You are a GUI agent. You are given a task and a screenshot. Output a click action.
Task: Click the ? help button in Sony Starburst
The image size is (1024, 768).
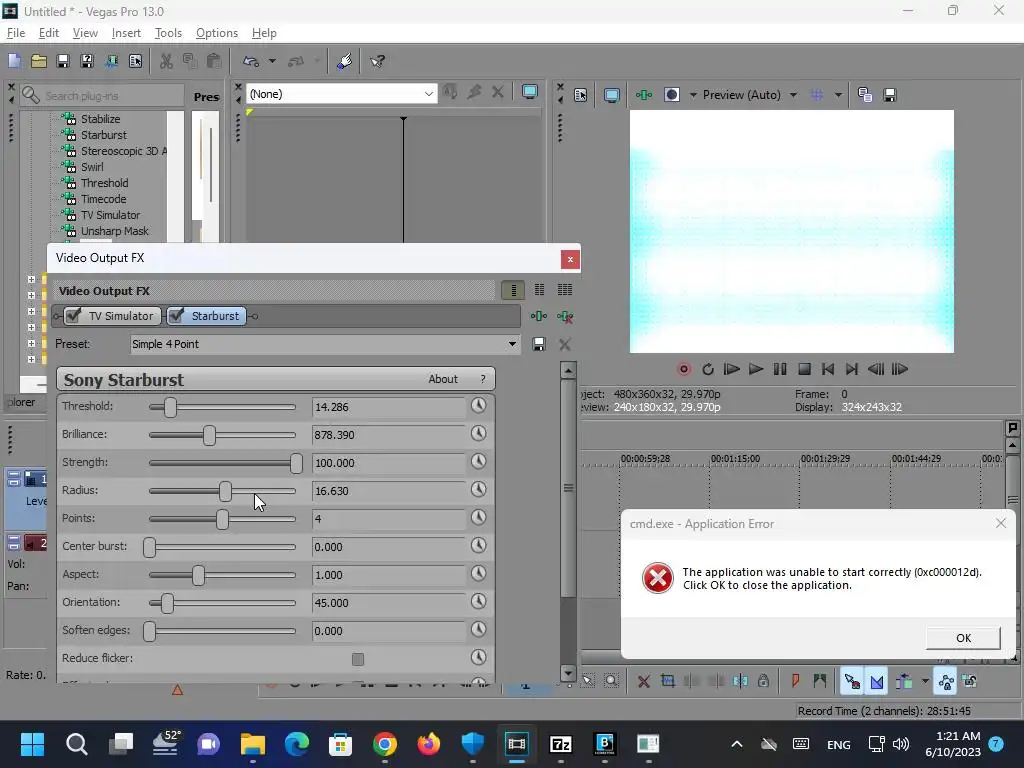point(483,379)
